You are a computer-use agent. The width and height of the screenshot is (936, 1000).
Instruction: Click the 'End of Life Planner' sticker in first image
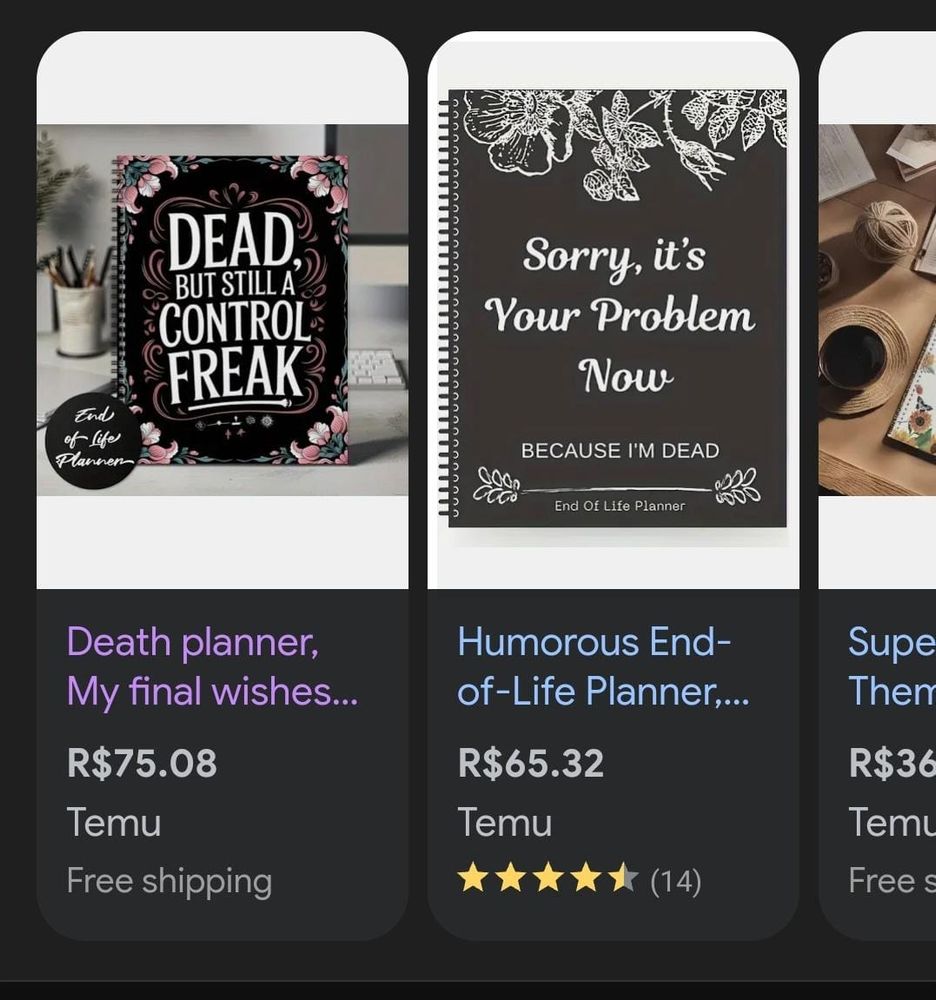(93, 436)
